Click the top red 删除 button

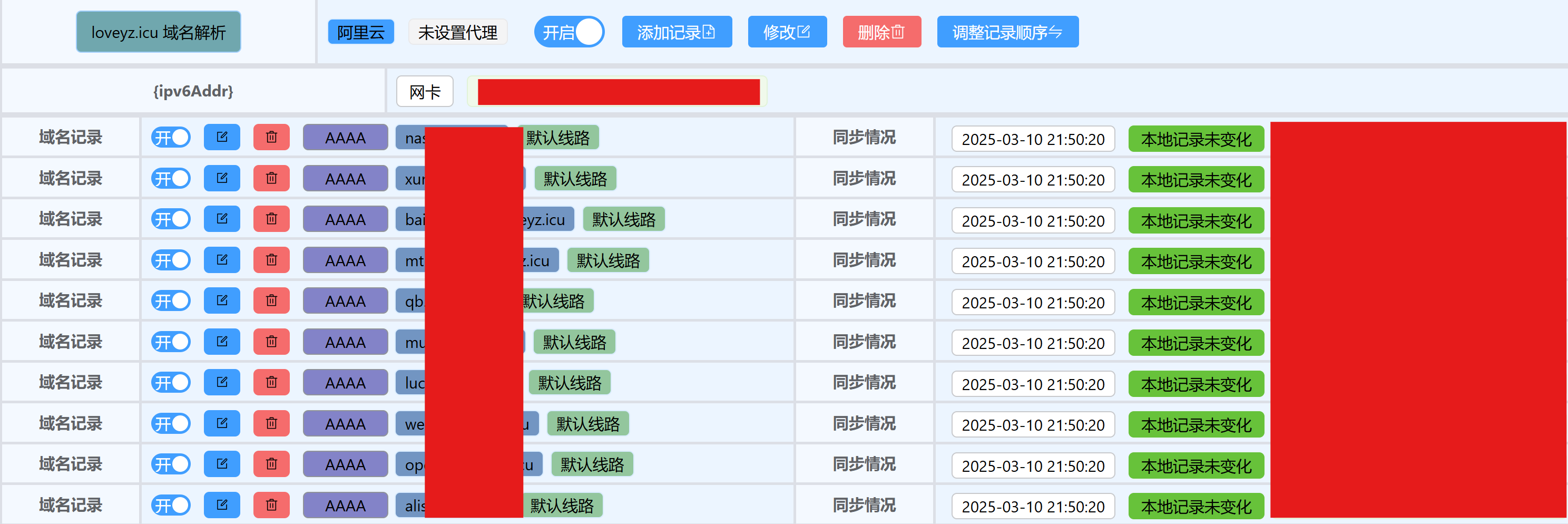click(x=881, y=32)
